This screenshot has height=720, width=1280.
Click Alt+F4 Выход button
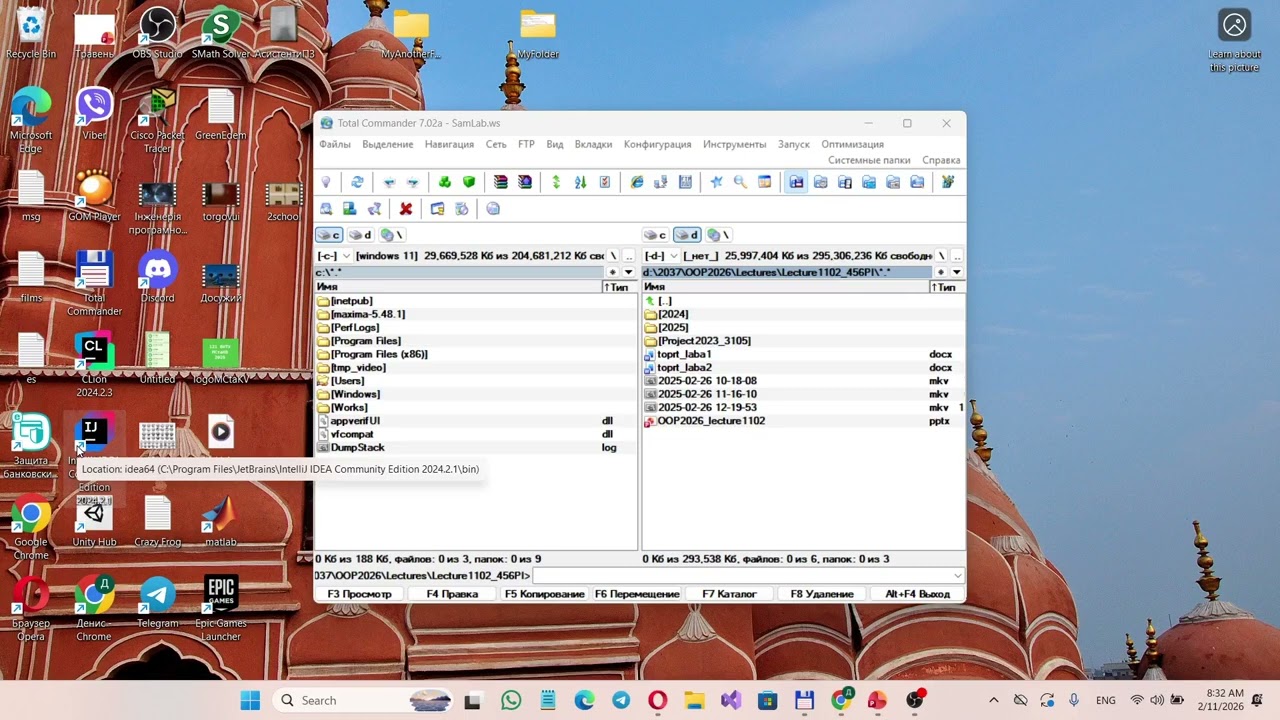click(917, 594)
